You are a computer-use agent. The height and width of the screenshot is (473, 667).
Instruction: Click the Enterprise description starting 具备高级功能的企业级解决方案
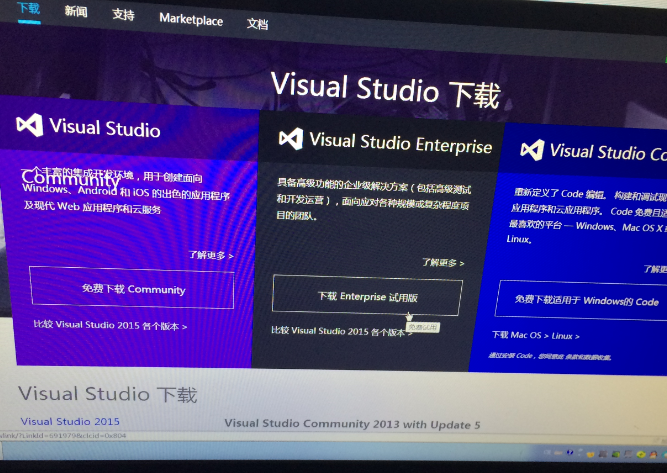(x=373, y=199)
